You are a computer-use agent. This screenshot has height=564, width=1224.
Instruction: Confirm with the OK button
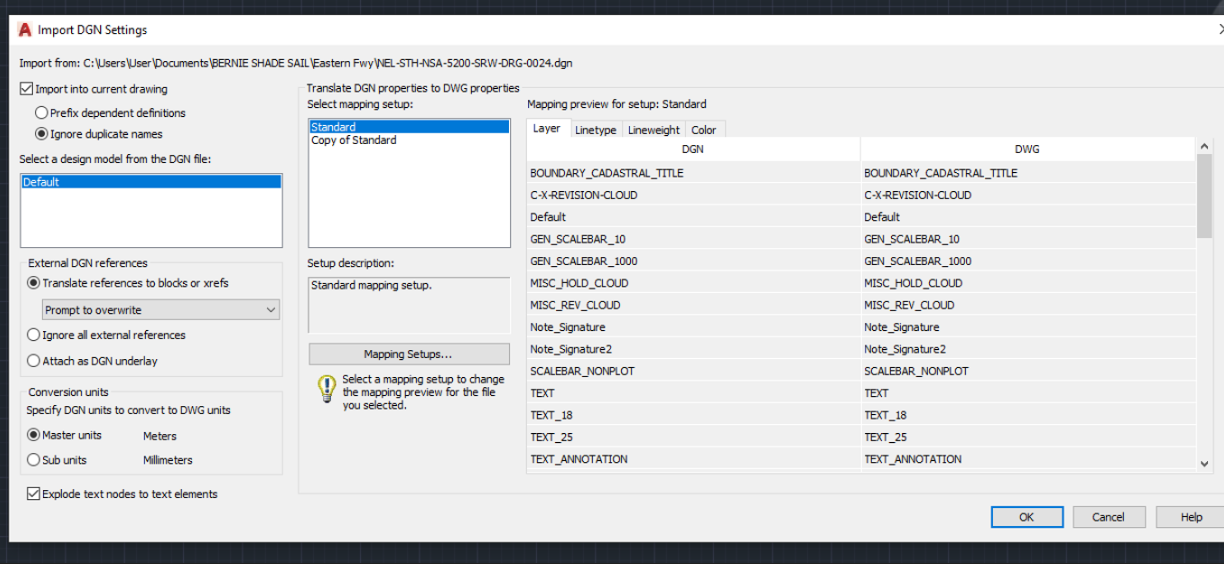pos(1027,517)
